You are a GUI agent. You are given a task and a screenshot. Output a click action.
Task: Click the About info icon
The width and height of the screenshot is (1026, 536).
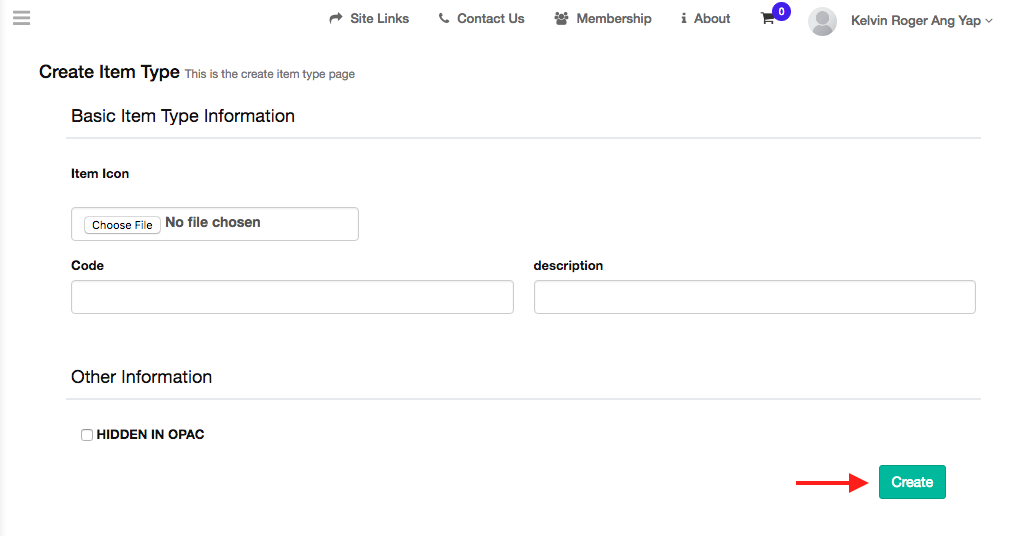684,18
